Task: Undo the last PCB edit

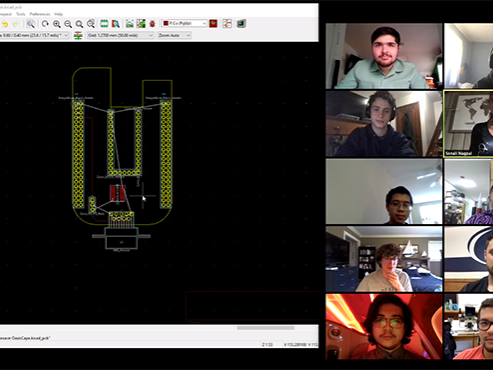Action: pyautogui.click(x=5, y=24)
